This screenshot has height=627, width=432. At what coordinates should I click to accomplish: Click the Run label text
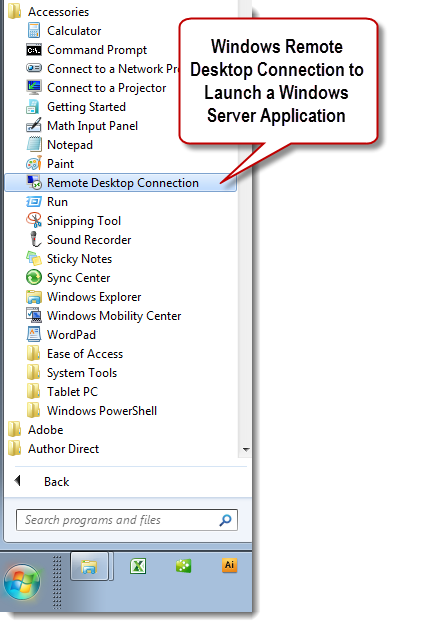pyautogui.click(x=58, y=202)
